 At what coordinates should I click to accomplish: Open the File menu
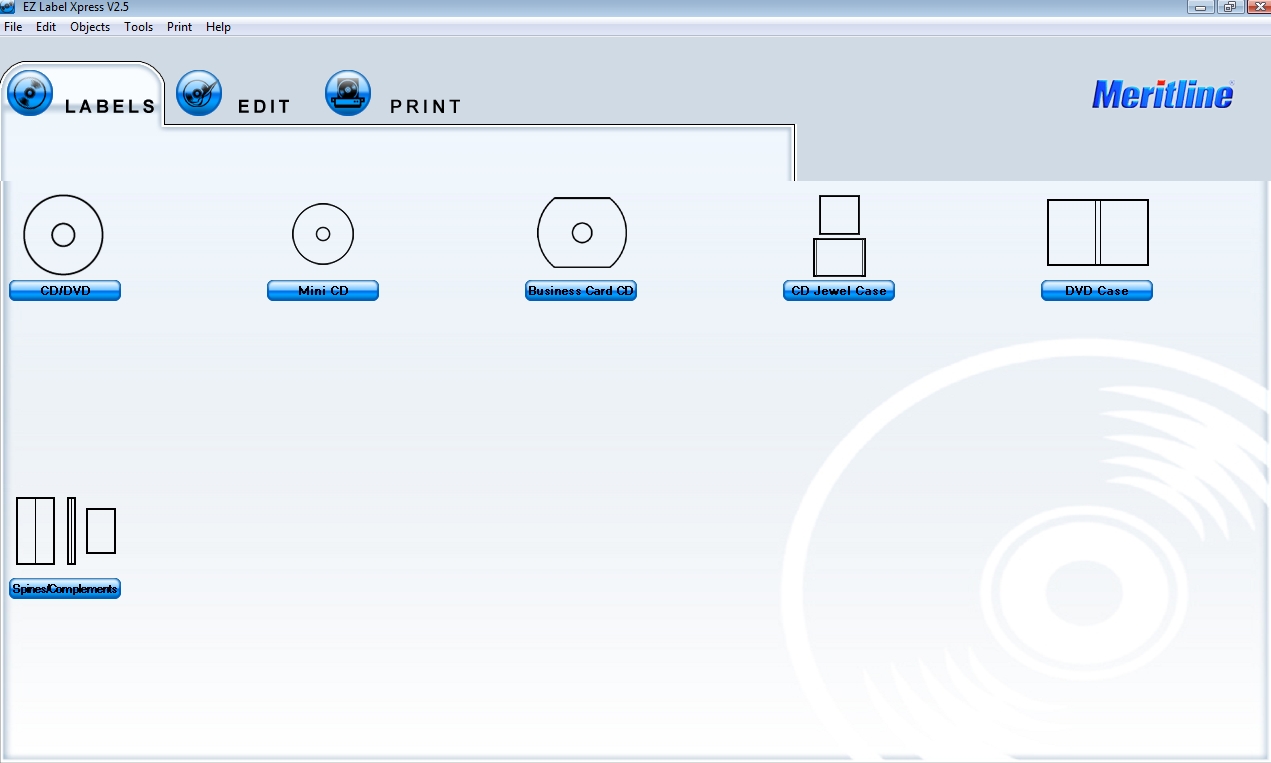[x=12, y=27]
